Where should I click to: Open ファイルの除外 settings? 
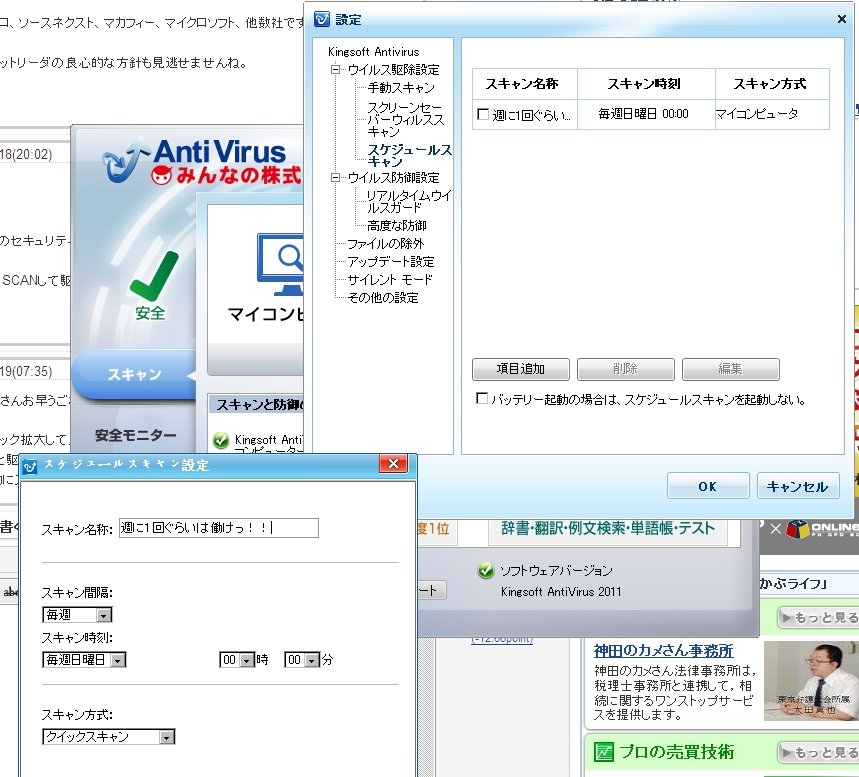coord(386,243)
